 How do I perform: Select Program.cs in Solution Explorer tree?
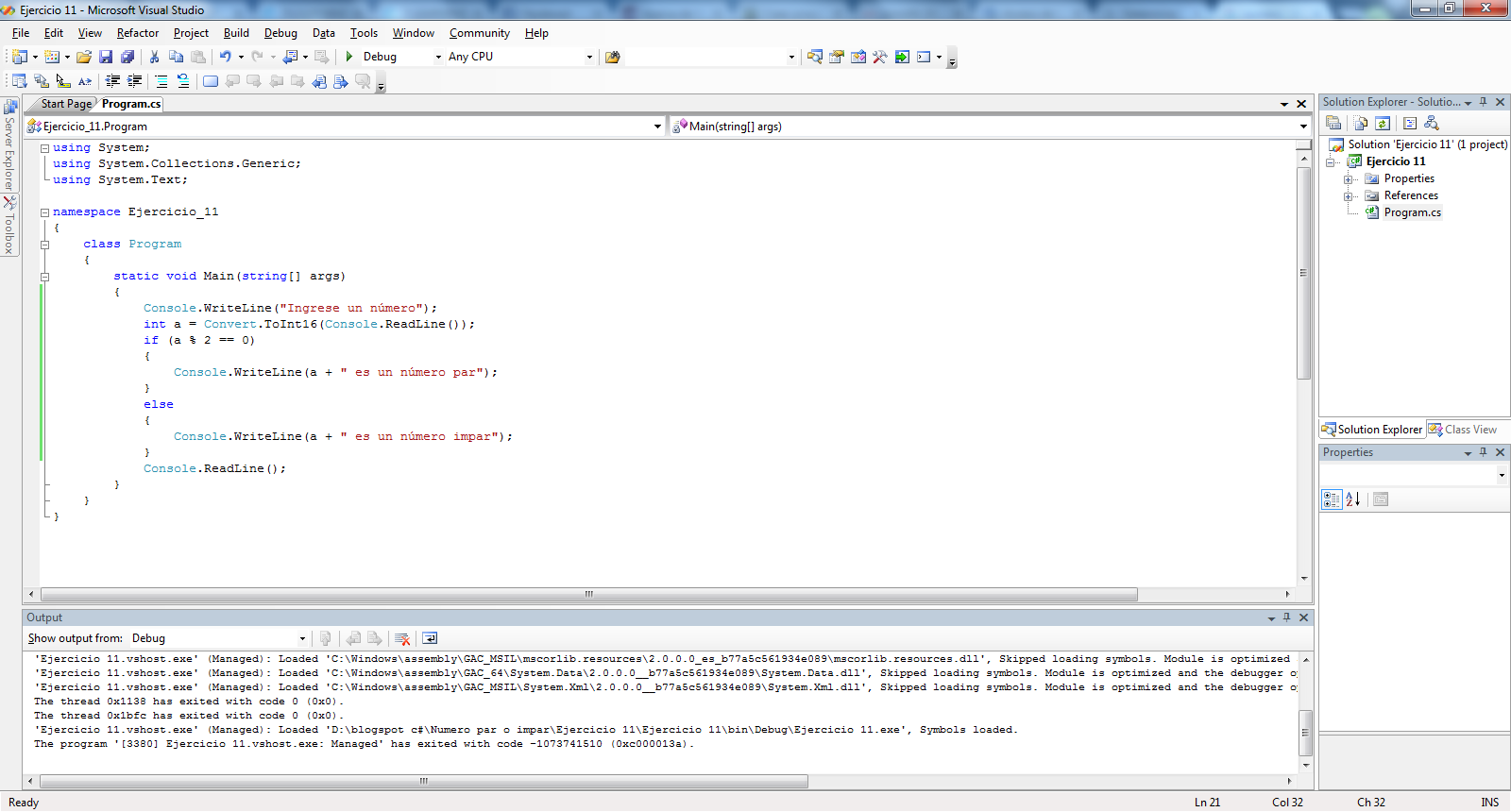(x=1412, y=212)
